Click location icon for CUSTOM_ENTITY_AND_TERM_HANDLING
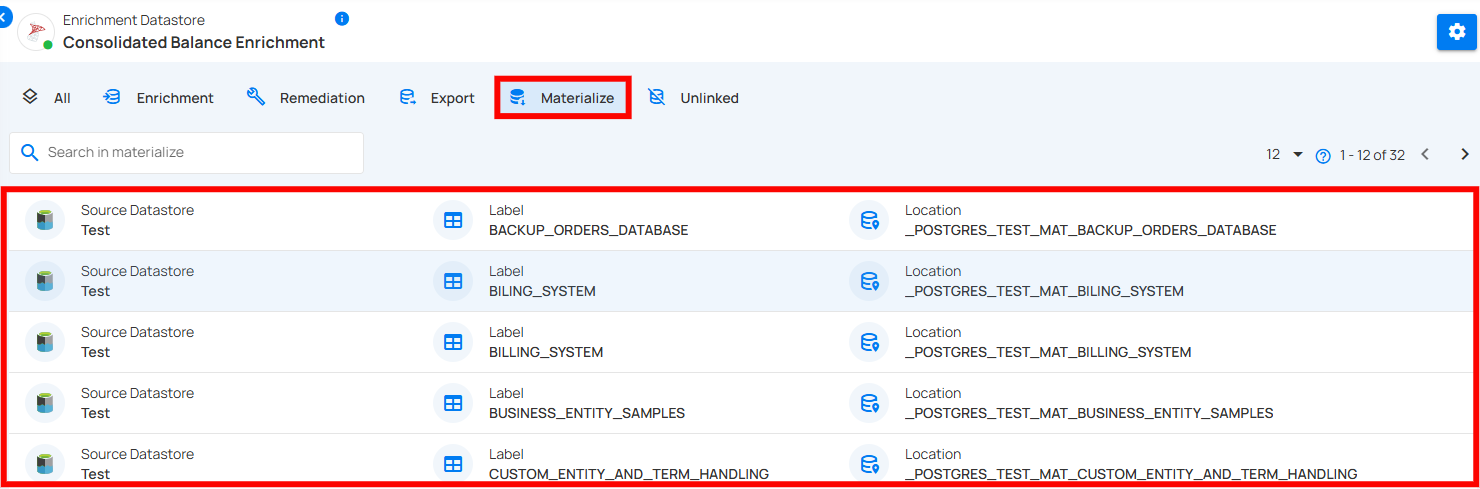 869,464
